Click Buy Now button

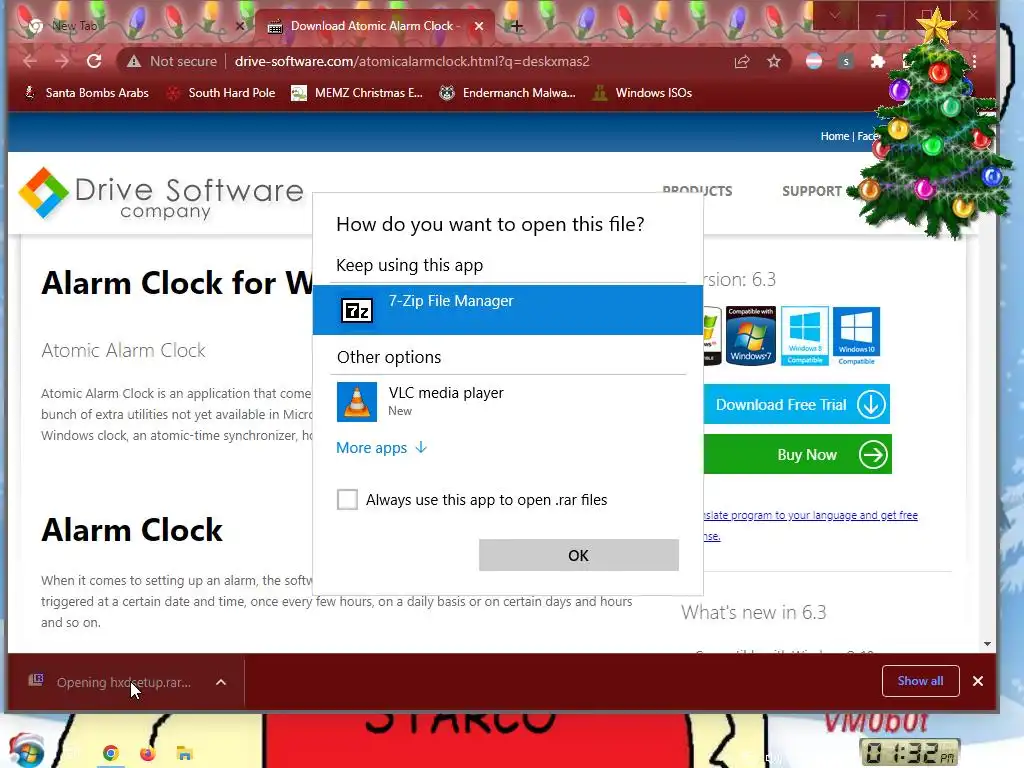tap(797, 454)
